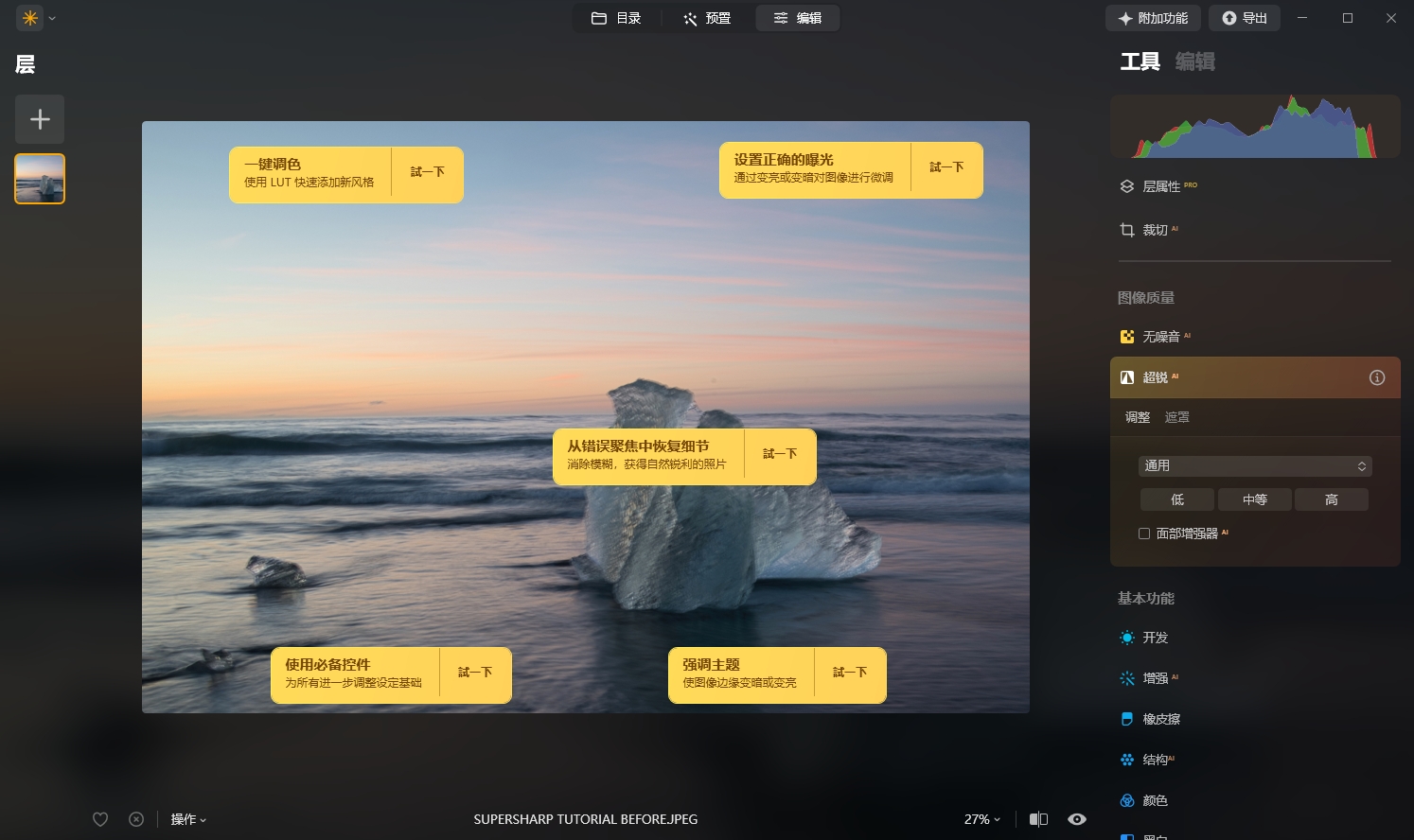Select the 编辑 edit tab at top
Viewport: 1414px width, 840px height.
[x=797, y=18]
